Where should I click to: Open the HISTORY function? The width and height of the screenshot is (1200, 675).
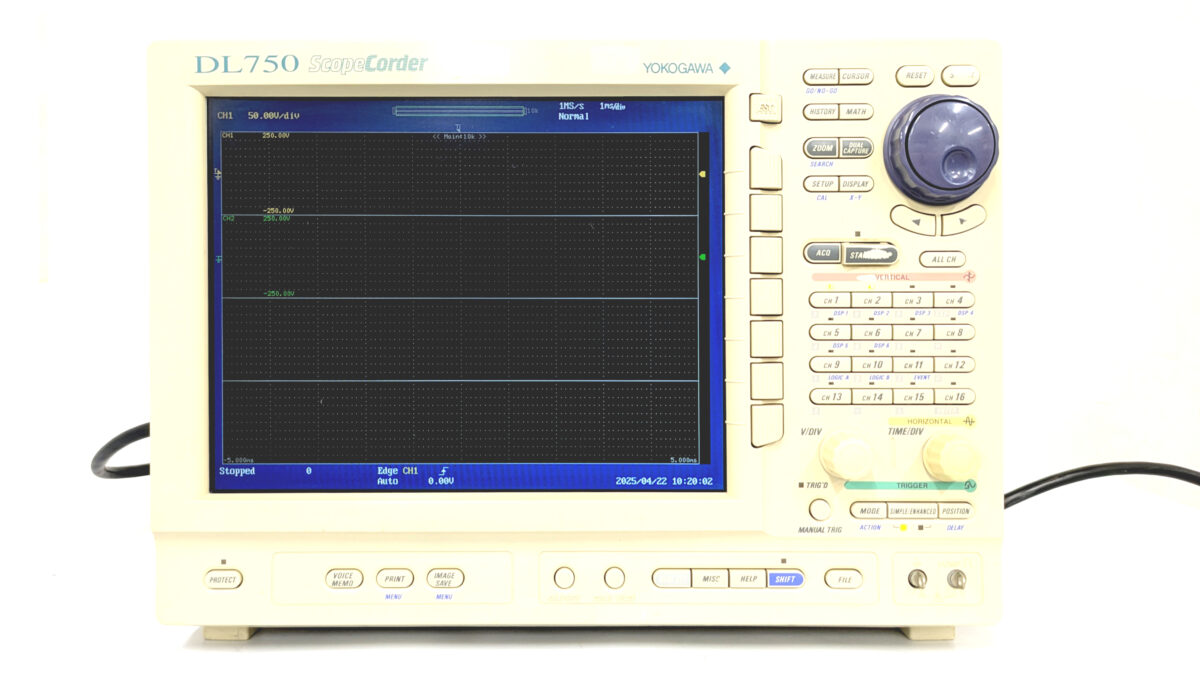click(x=821, y=112)
